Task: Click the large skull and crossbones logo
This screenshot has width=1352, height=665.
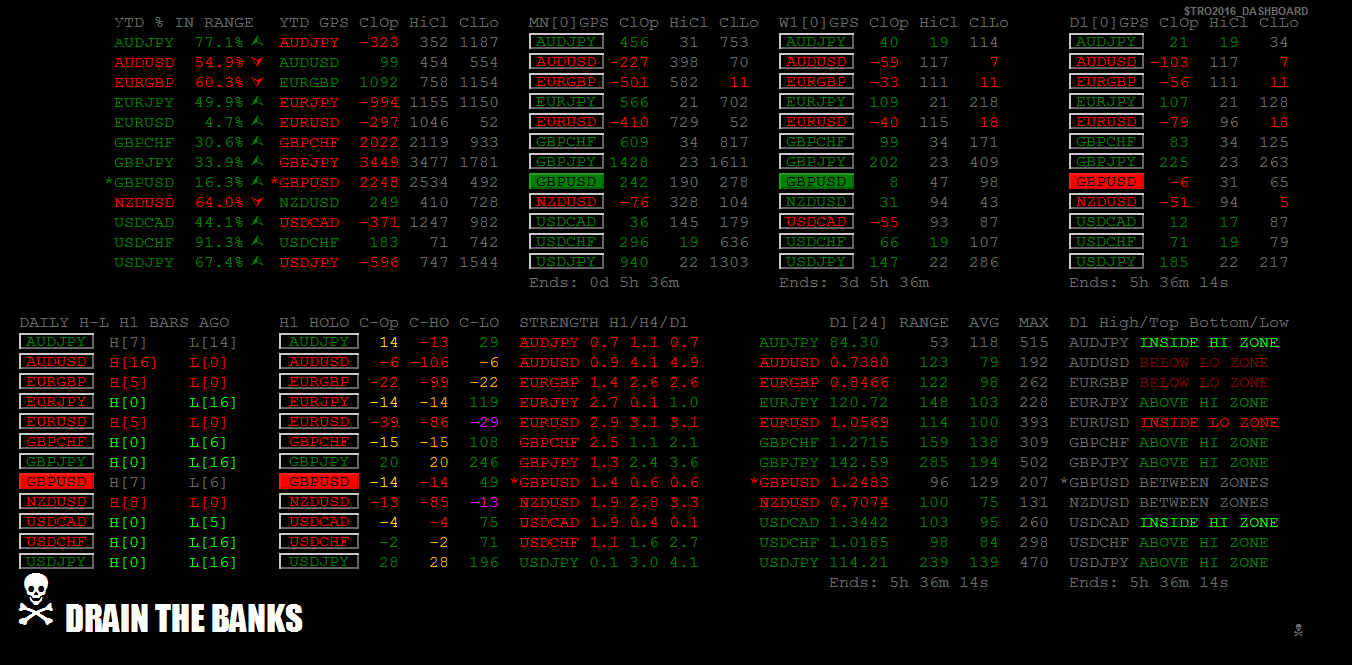Action: (36, 600)
